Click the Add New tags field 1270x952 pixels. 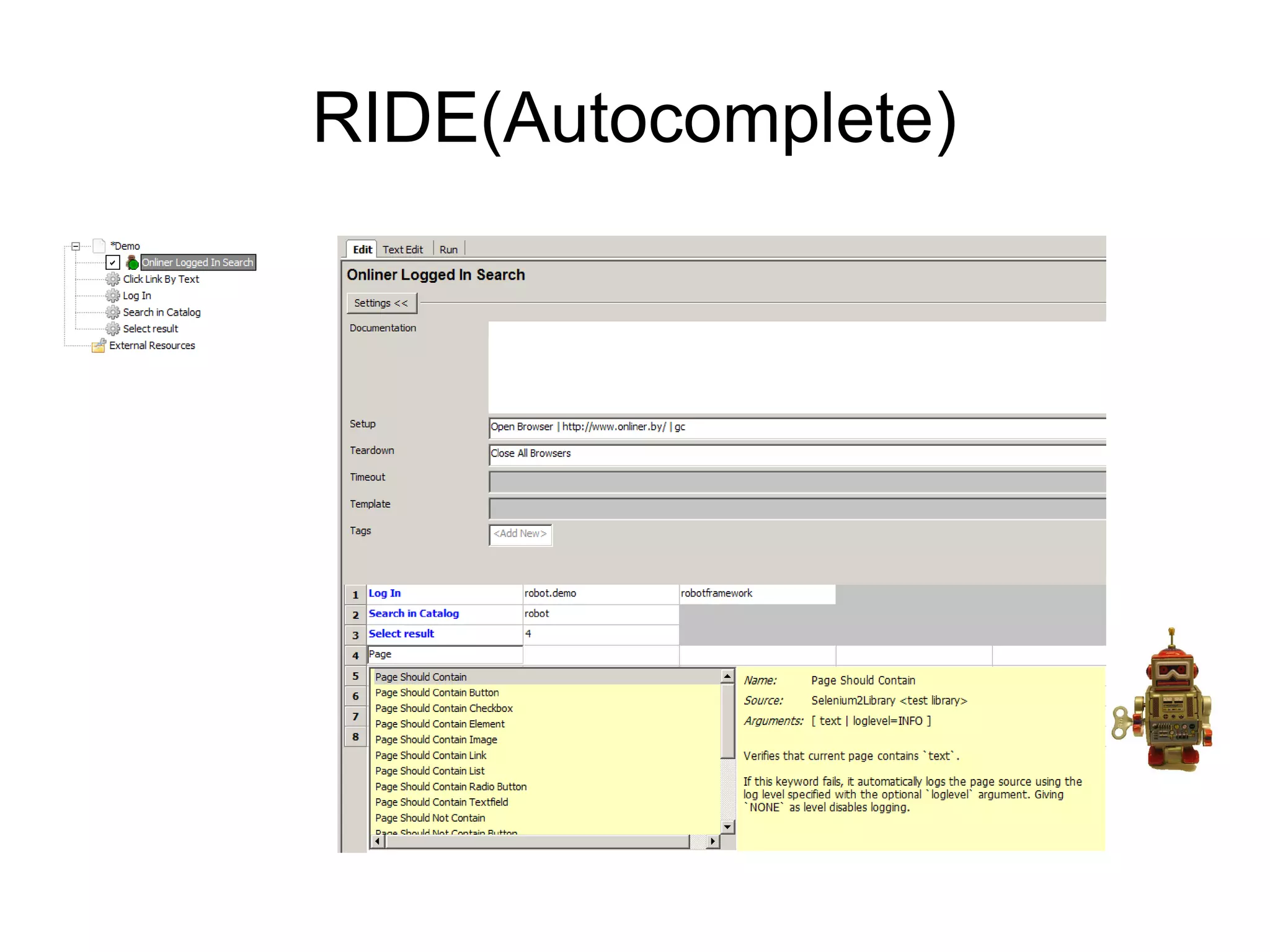520,534
